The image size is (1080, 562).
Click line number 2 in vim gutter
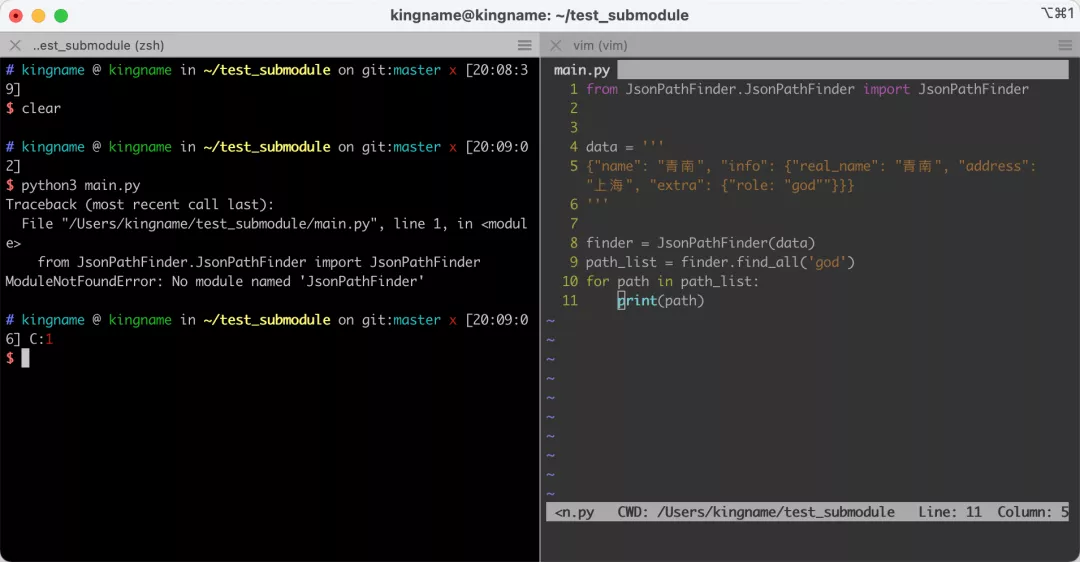[574, 108]
